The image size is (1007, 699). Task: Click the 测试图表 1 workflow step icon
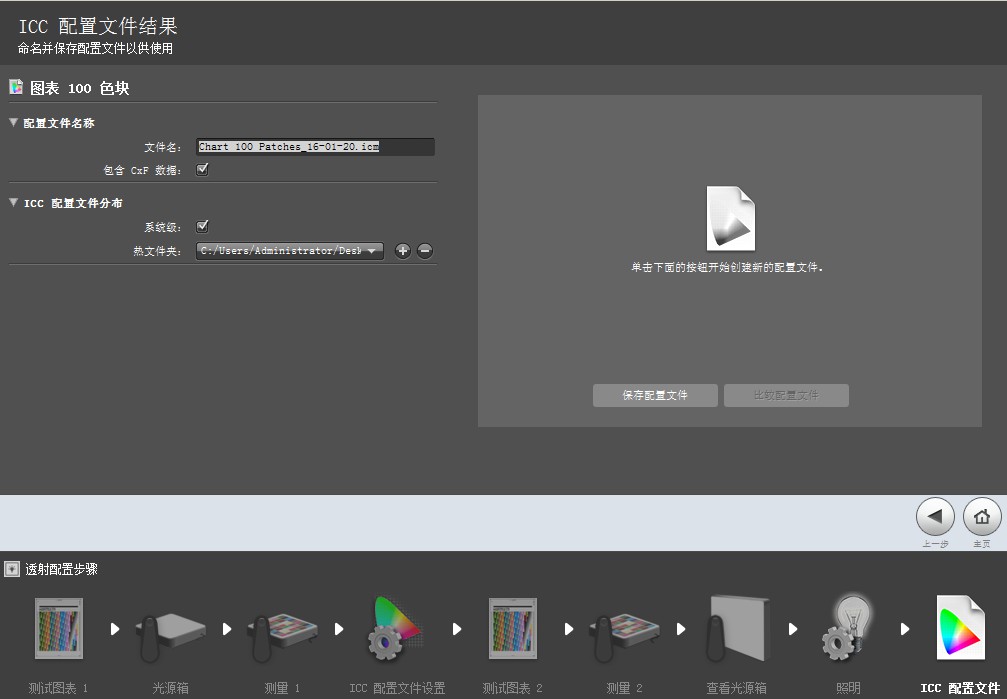(58, 629)
